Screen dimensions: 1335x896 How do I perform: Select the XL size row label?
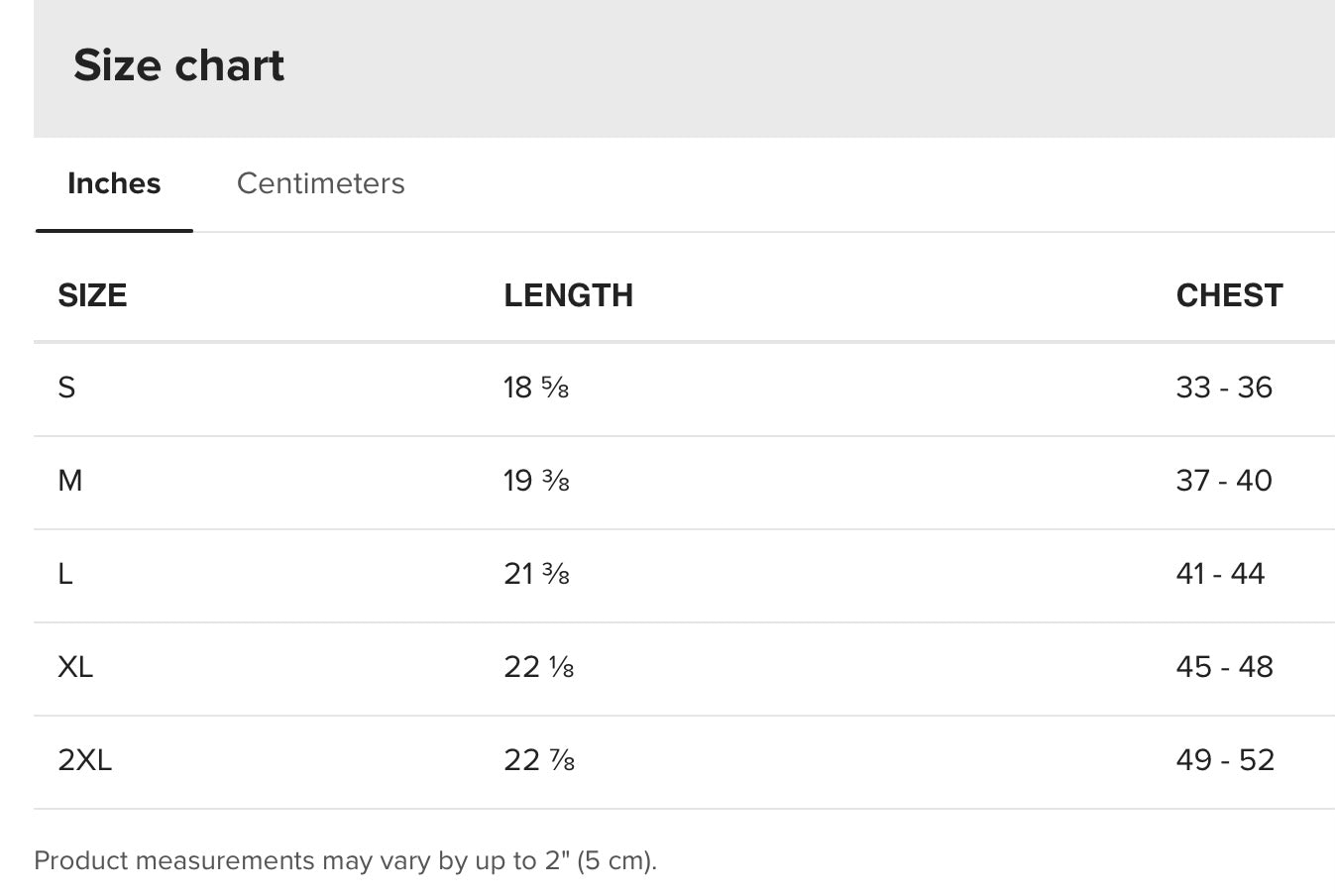pyautogui.click(x=75, y=667)
